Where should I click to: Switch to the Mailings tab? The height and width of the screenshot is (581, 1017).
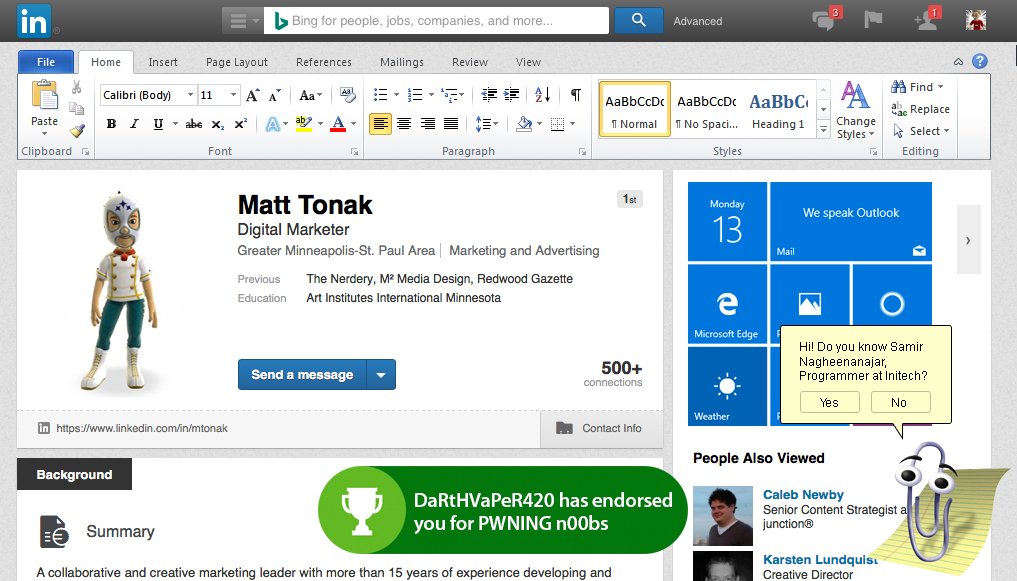point(401,62)
